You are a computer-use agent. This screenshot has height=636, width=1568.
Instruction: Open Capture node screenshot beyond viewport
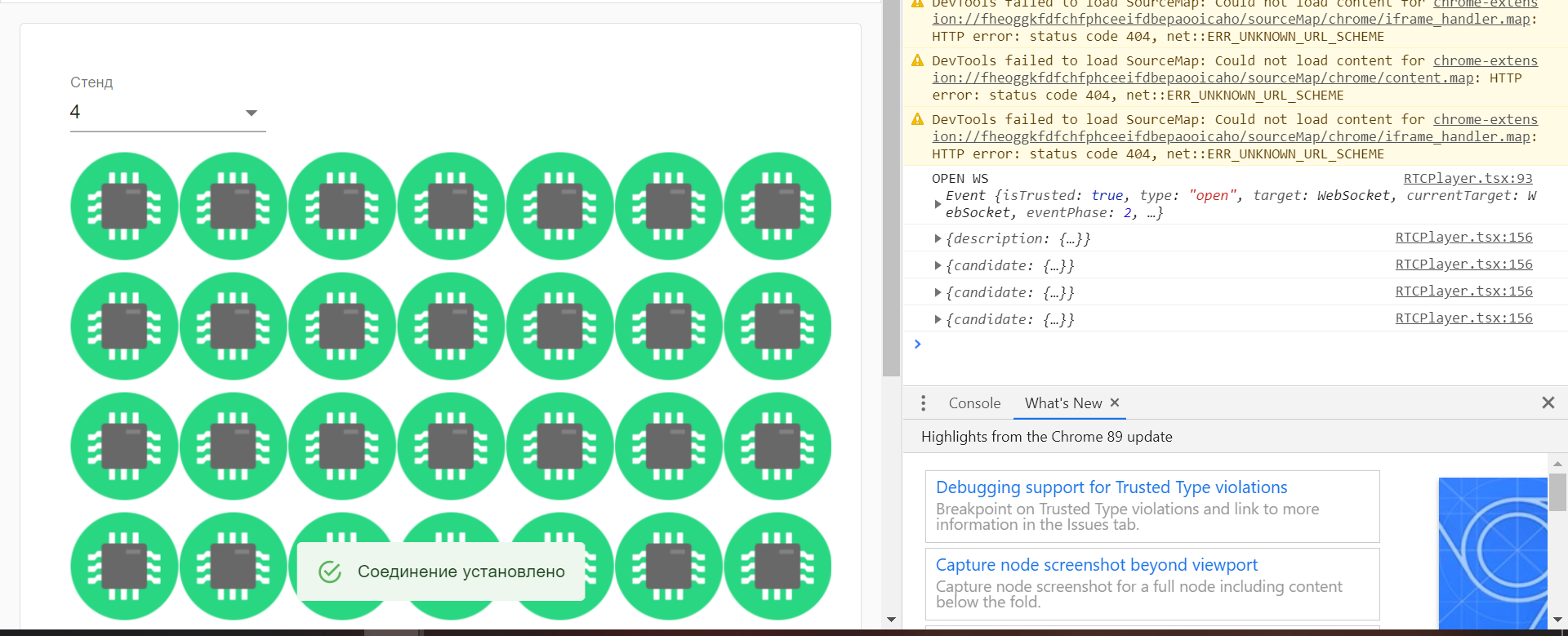coord(1096,565)
